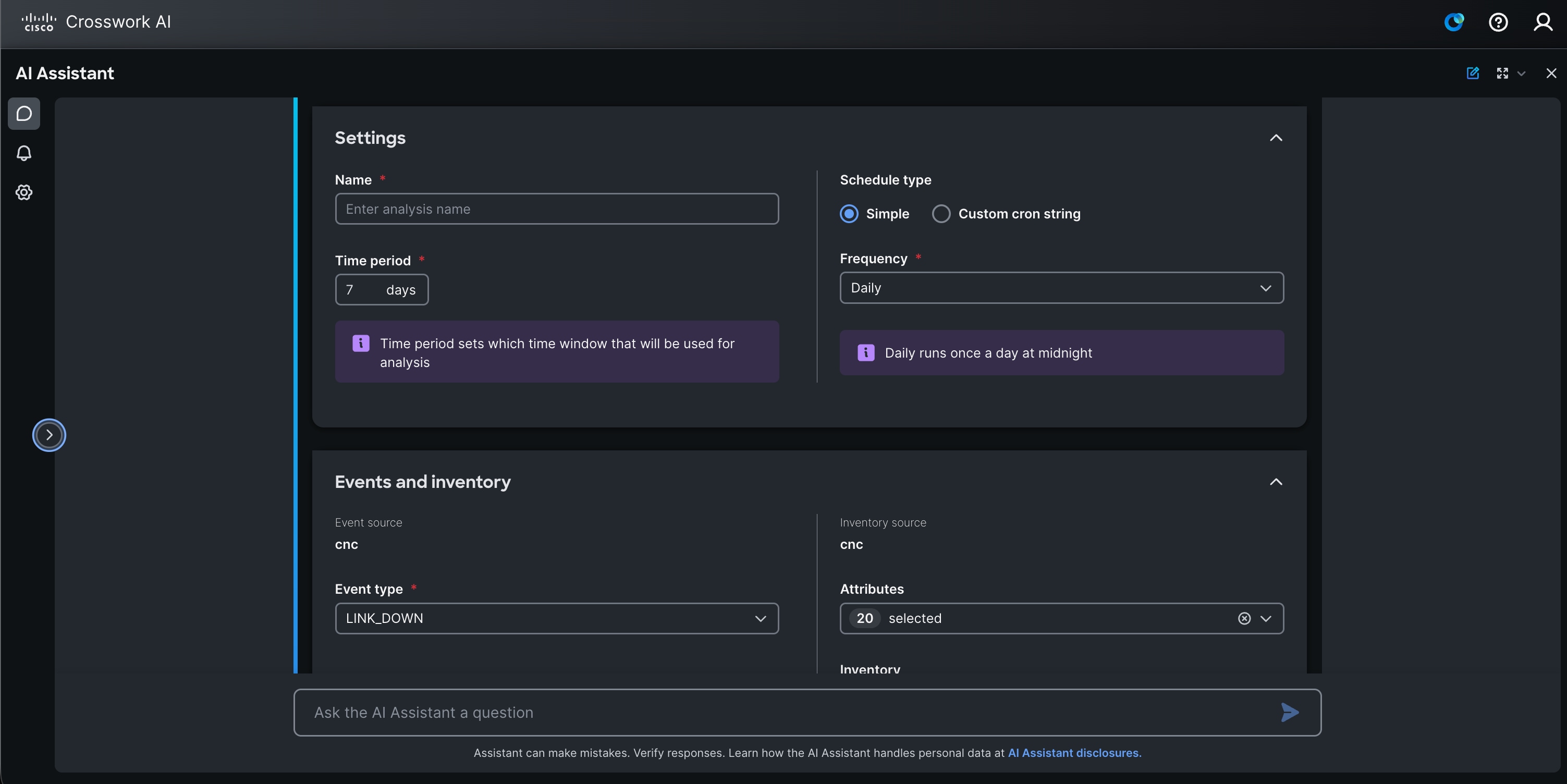Collapse the Events and inventory section
Screen dimensions: 1567x784
click(1276, 482)
